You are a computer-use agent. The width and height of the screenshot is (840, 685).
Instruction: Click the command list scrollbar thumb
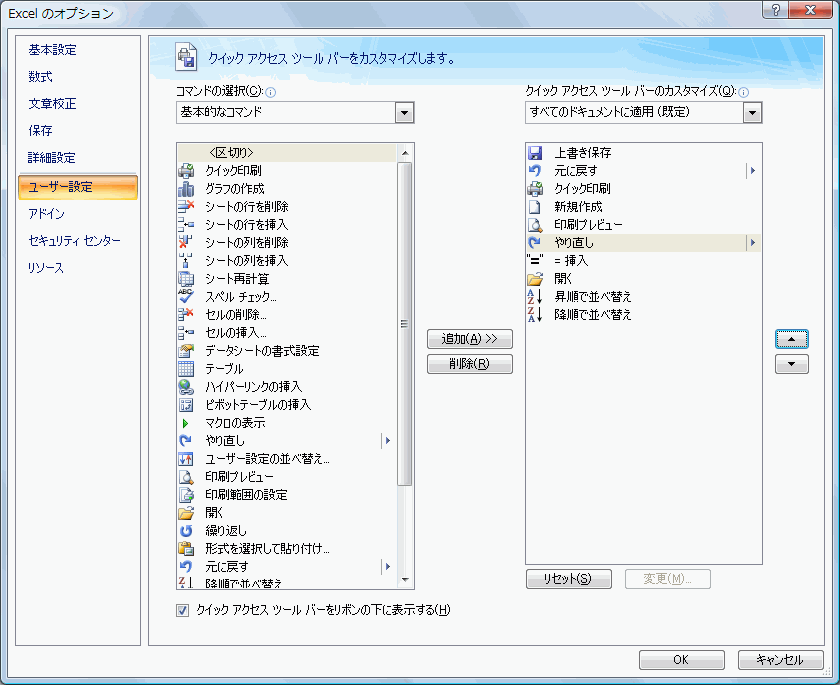coord(404,324)
